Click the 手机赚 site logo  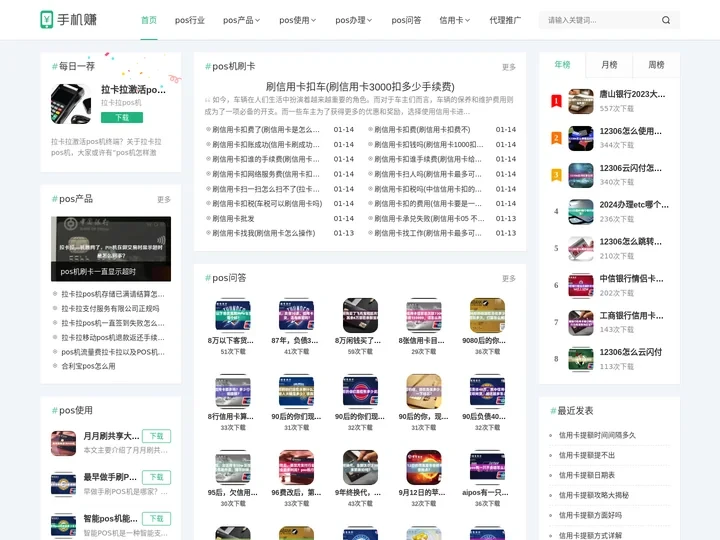(68, 19)
